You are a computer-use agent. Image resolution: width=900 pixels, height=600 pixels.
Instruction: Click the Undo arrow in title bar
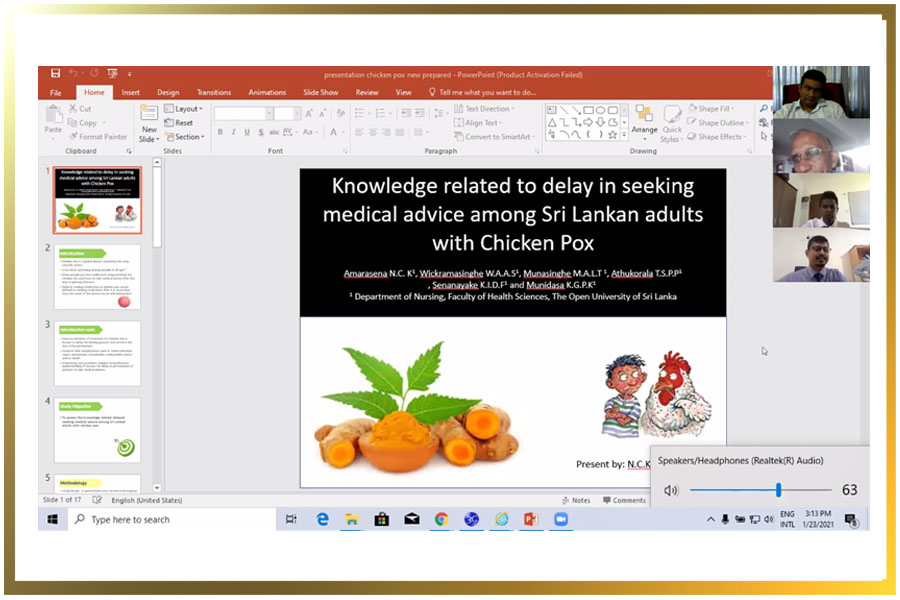[x=73, y=73]
